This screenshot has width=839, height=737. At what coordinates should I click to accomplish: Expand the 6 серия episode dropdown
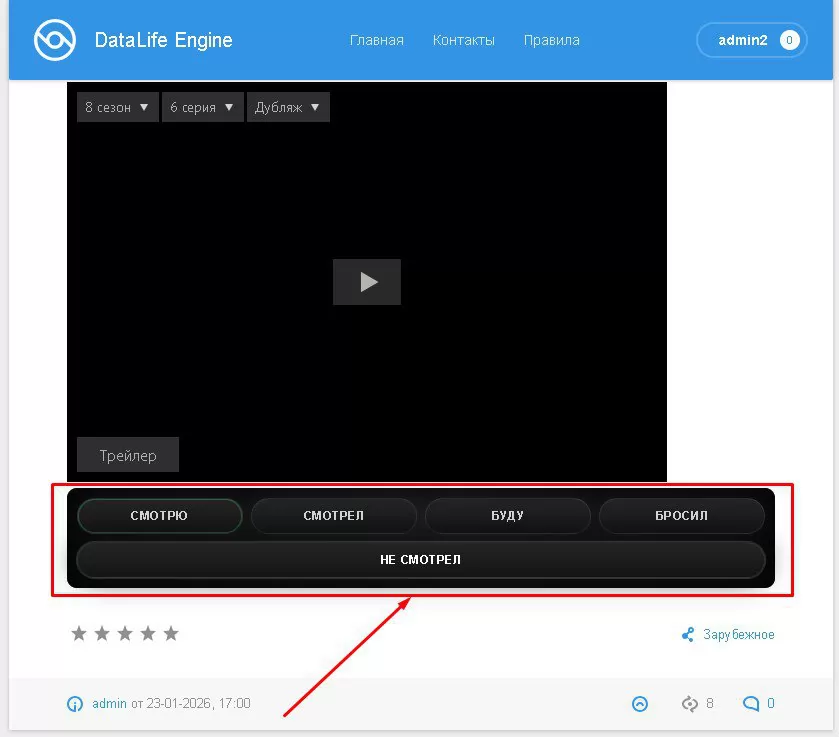pos(202,107)
